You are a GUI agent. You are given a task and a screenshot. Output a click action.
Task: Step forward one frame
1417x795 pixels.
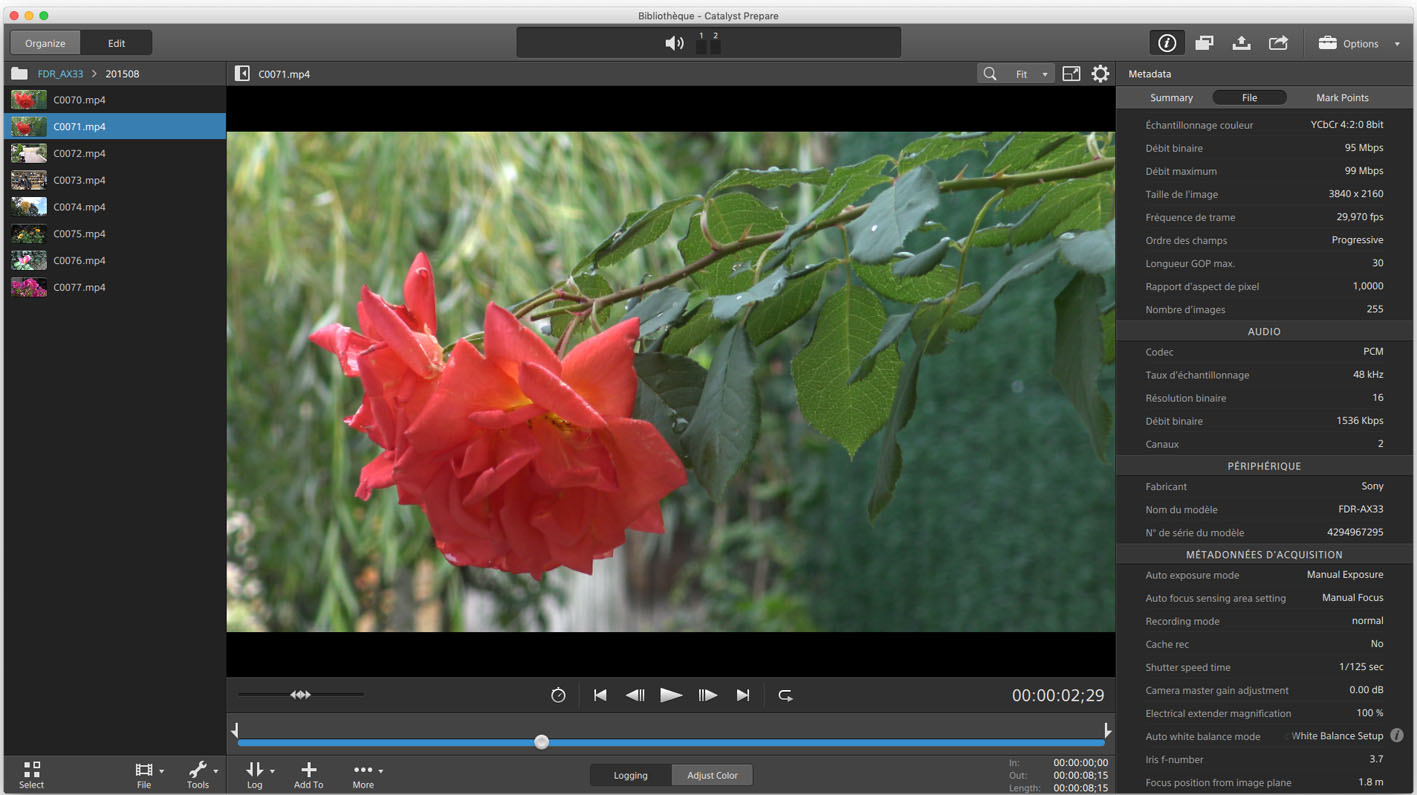[708, 695]
